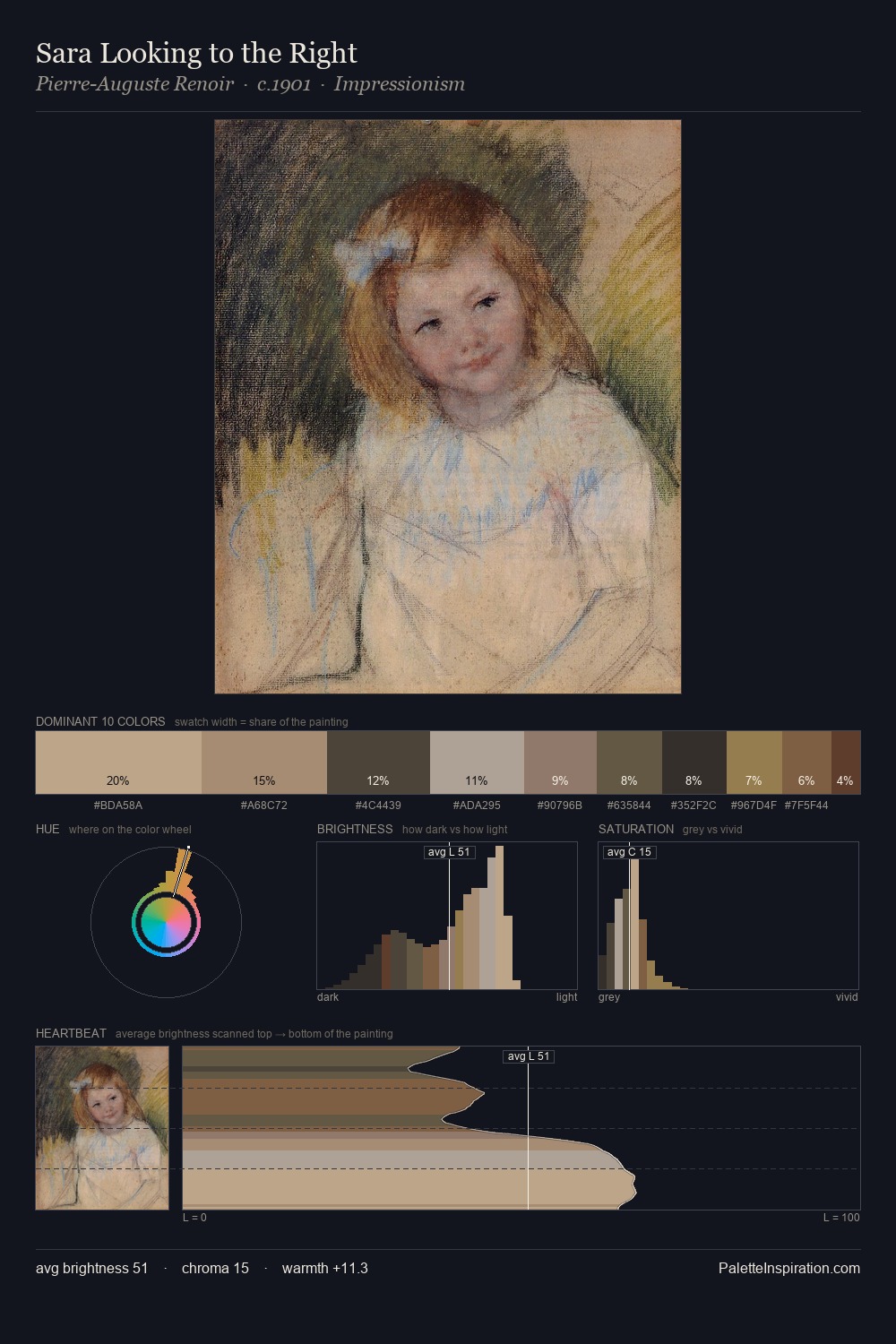Pick the 11% grey swatch #ADA295
This screenshot has width=896, height=1344.
pyautogui.click(x=477, y=762)
